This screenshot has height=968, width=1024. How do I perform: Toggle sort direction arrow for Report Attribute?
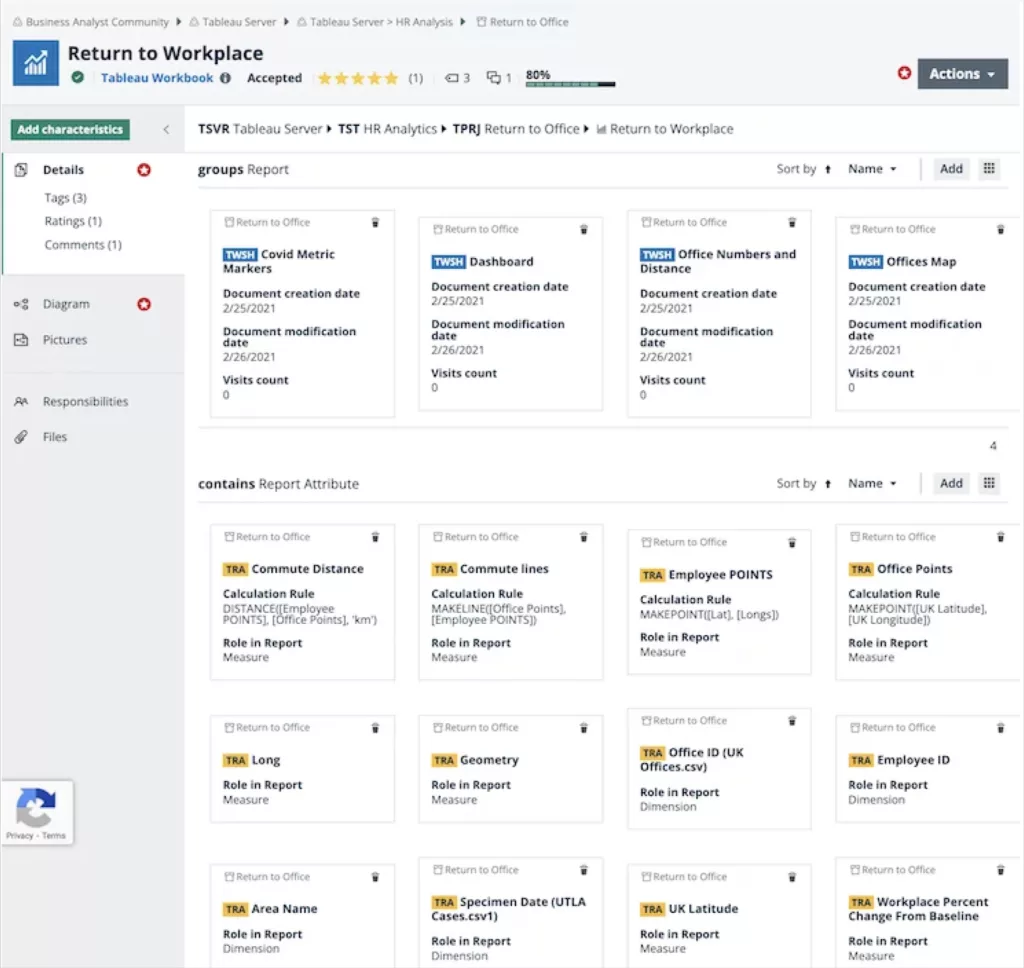827,484
